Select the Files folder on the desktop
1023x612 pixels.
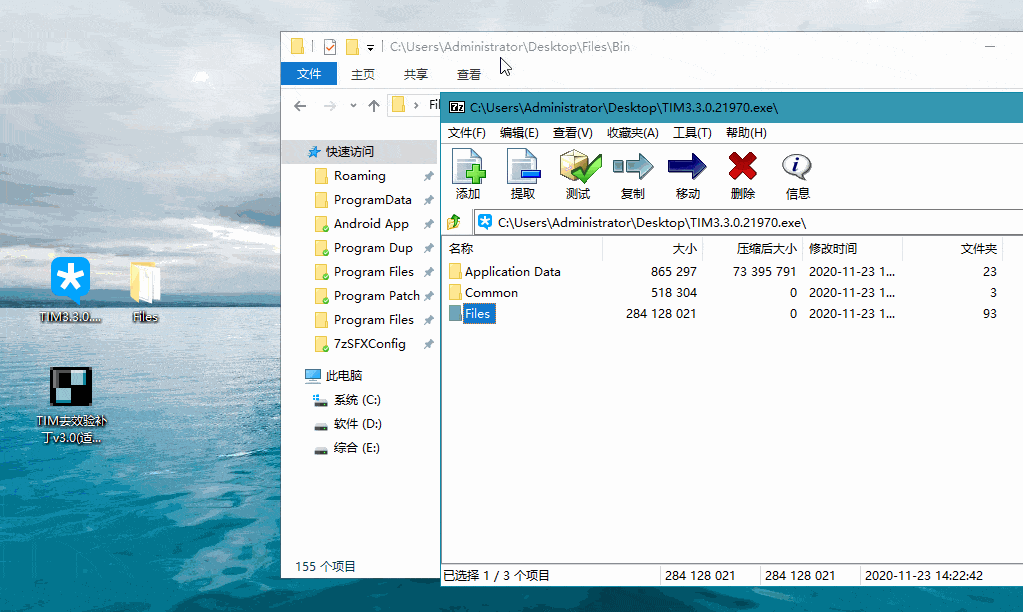145,282
